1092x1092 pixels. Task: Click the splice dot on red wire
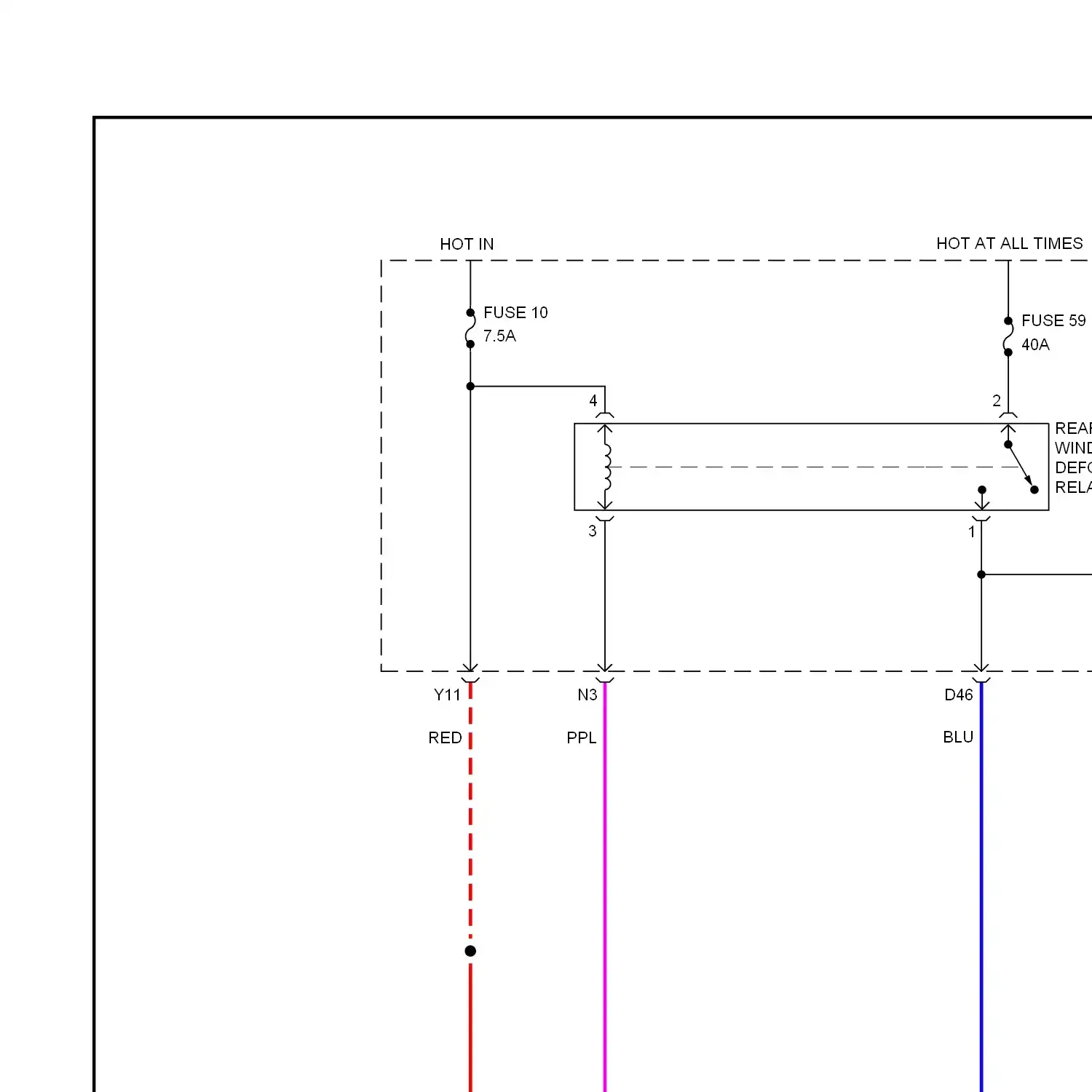click(x=470, y=951)
